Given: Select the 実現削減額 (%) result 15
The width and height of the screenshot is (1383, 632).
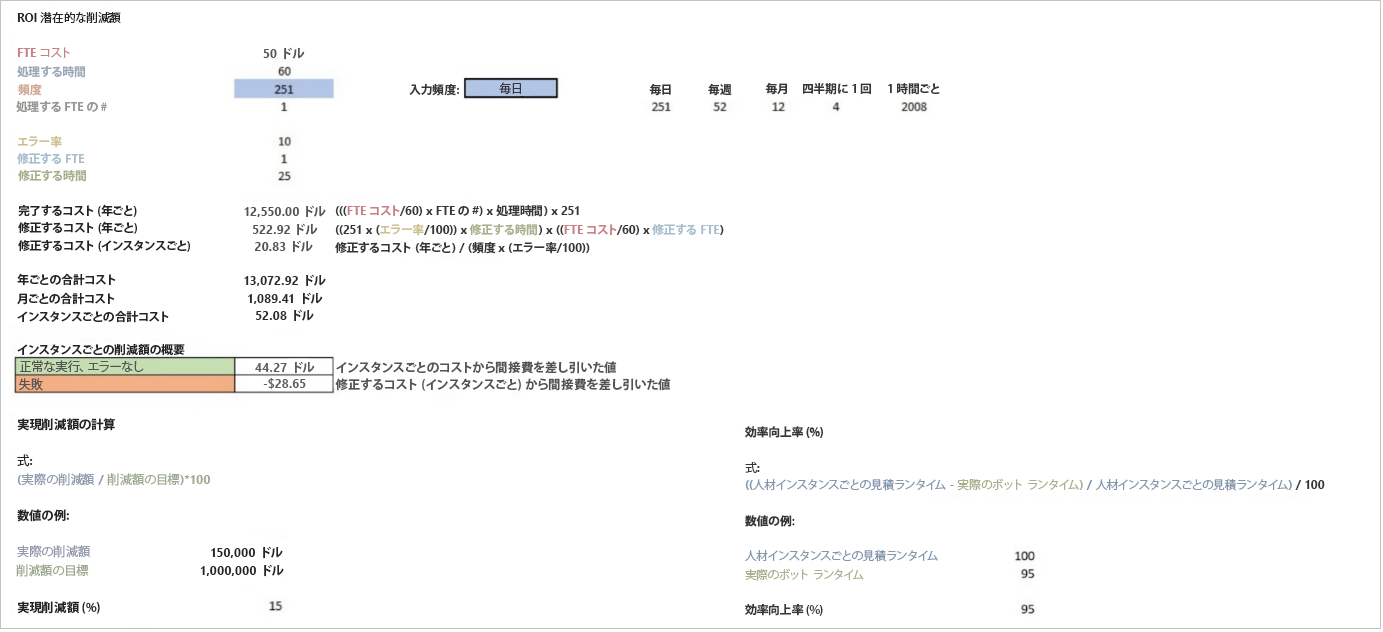Looking at the screenshot, I should [x=275, y=605].
